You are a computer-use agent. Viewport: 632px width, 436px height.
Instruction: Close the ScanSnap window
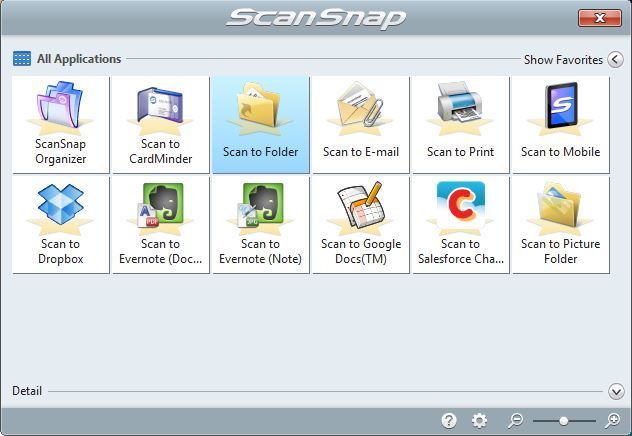click(599, 18)
